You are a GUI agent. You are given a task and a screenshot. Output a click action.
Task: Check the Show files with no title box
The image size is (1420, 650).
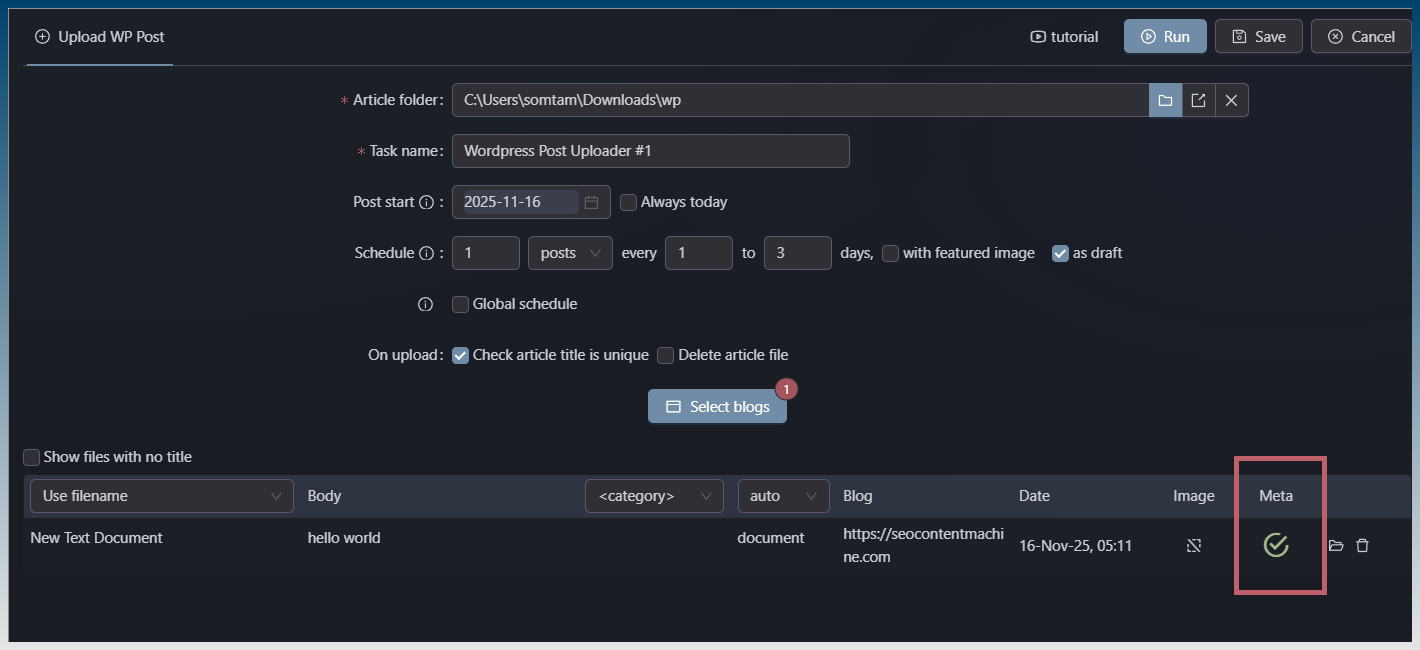(32, 457)
